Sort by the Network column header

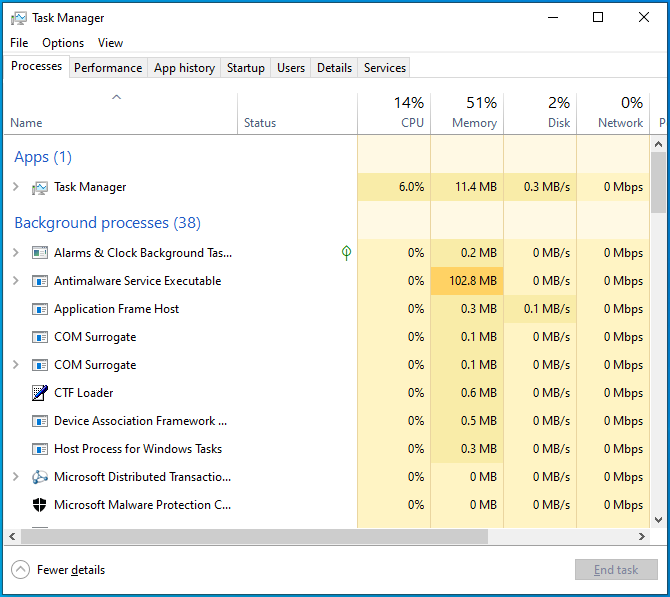coord(613,114)
